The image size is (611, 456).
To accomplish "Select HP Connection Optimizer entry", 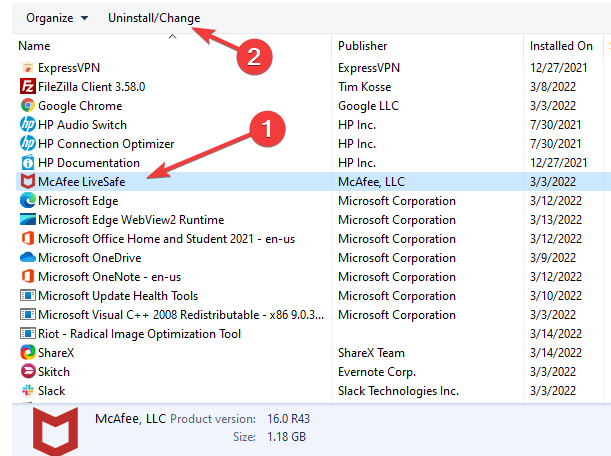I will pos(106,144).
